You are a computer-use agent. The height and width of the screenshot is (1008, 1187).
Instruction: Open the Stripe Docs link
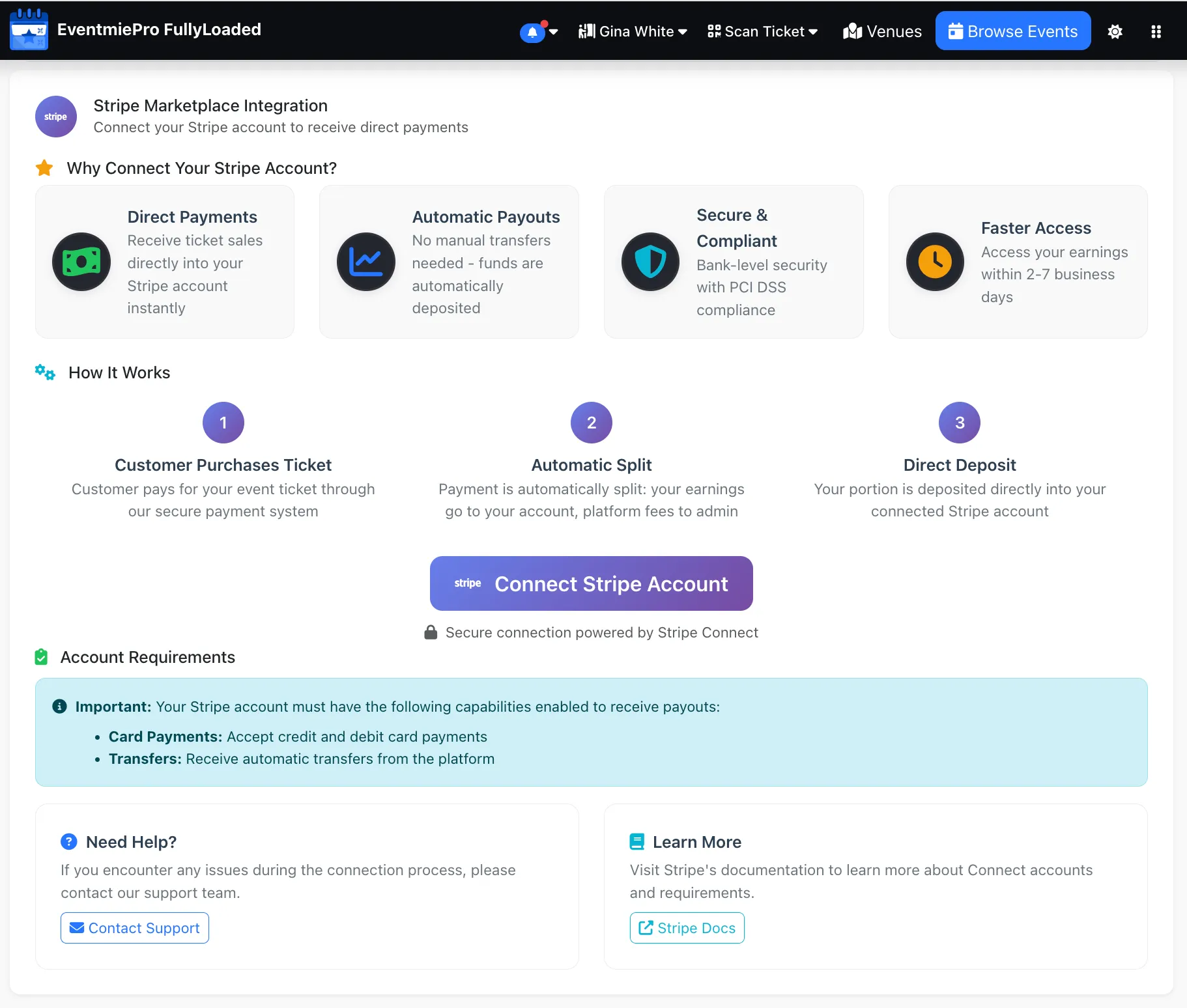[687, 928]
